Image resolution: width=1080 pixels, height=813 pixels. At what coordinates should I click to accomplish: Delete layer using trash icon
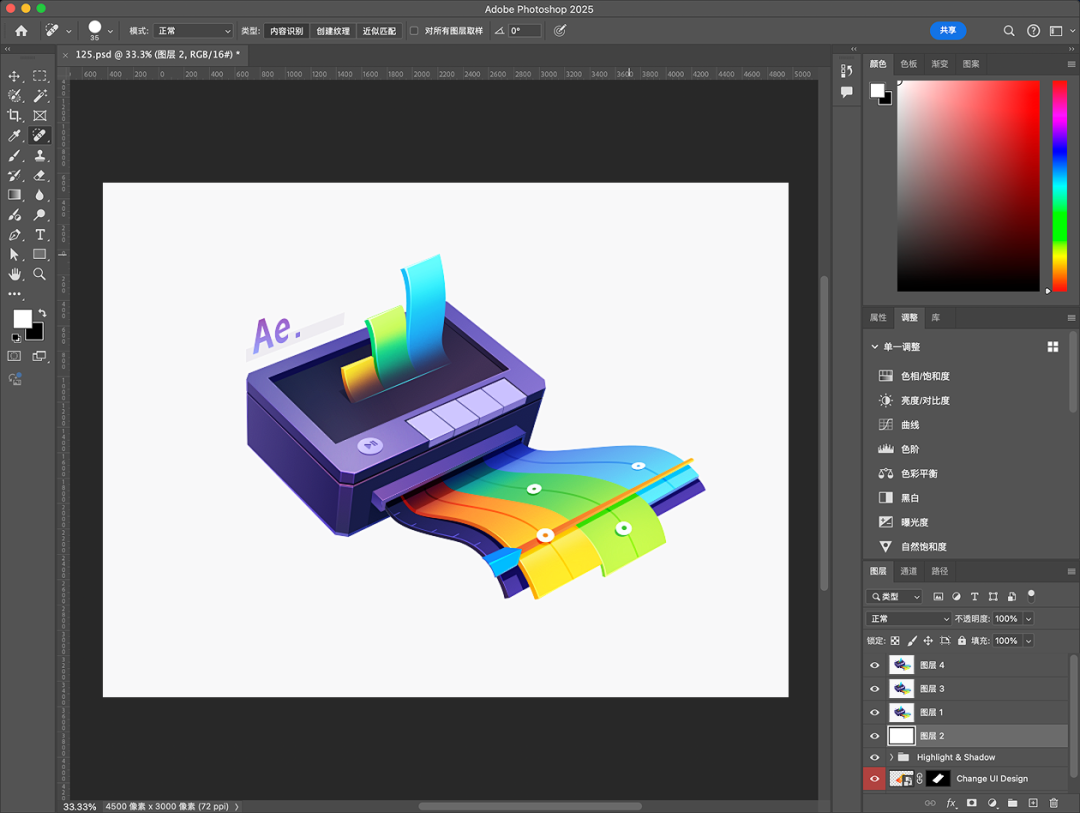click(x=1053, y=803)
